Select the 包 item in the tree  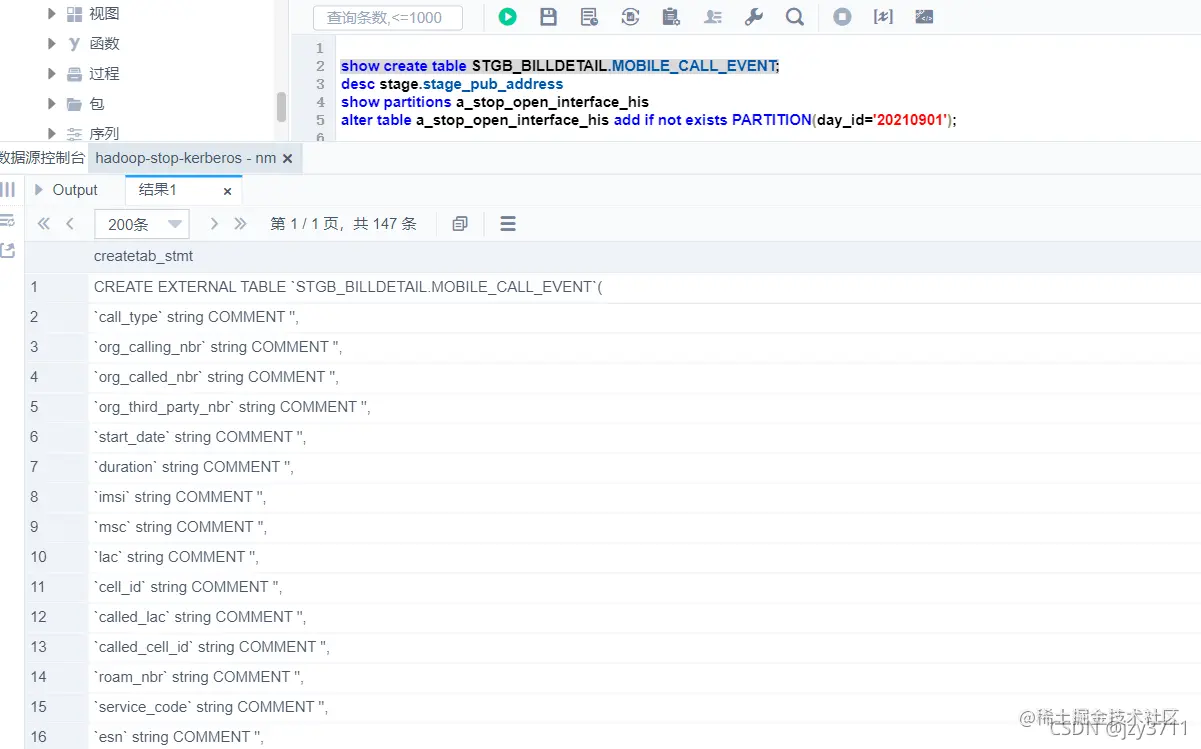96,104
